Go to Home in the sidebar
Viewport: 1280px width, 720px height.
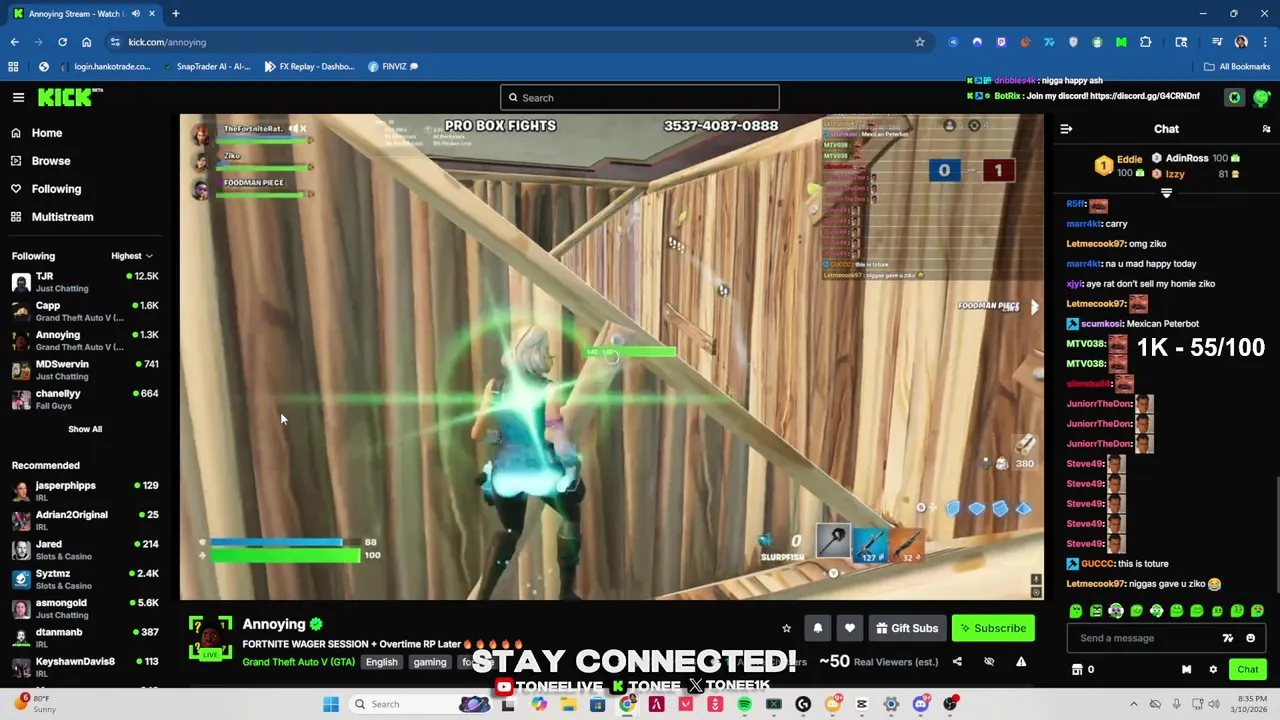tap(37, 133)
